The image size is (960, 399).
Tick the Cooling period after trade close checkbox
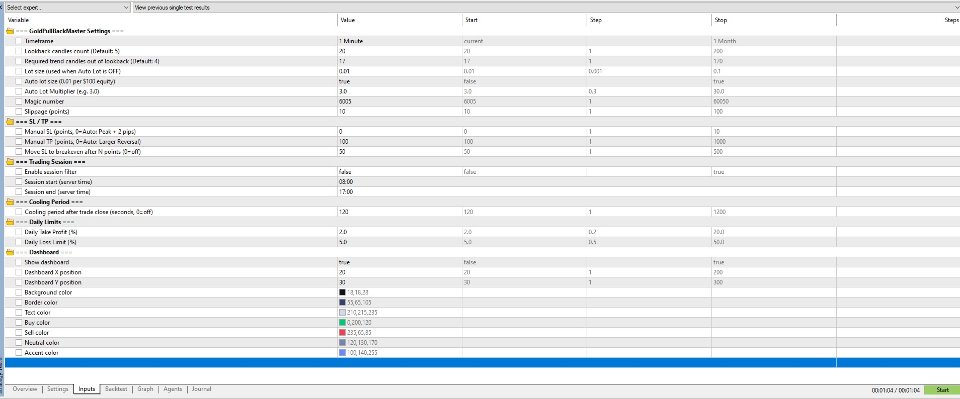pos(19,211)
